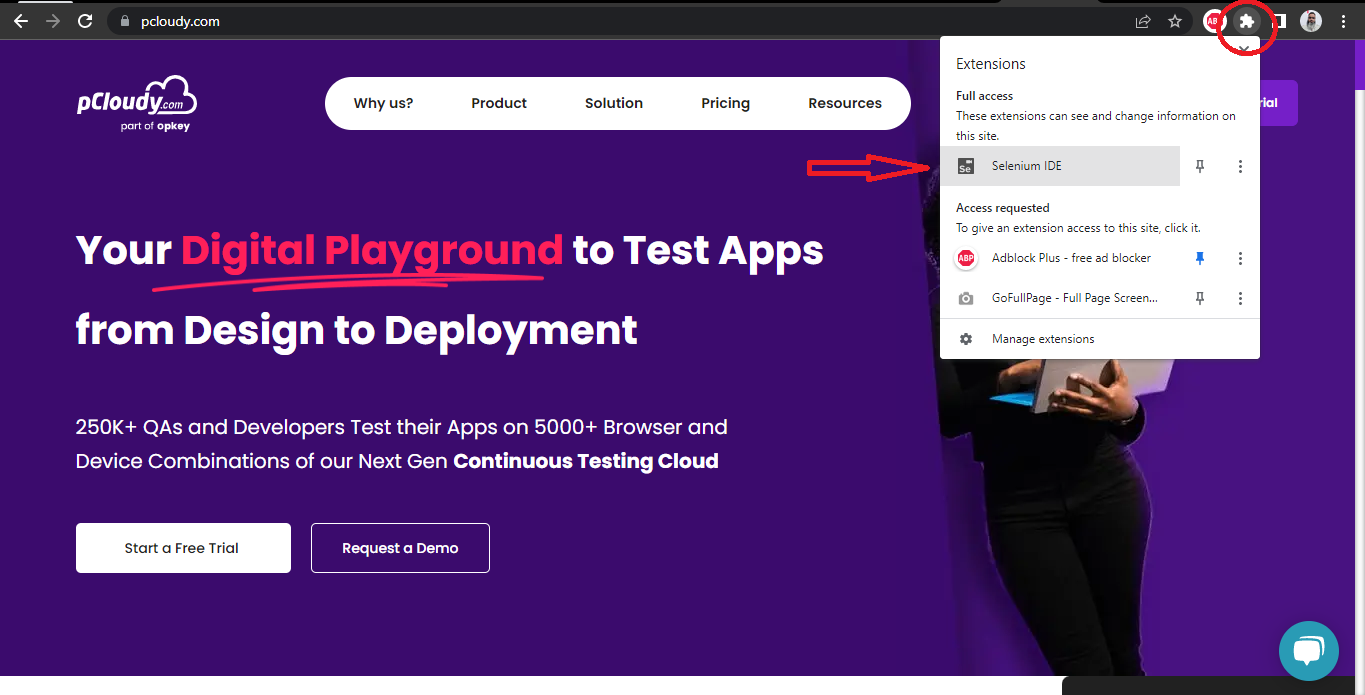Open the Extensions puzzle icon in toolbar
Image resolution: width=1365 pixels, height=695 pixels.
pos(1246,21)
